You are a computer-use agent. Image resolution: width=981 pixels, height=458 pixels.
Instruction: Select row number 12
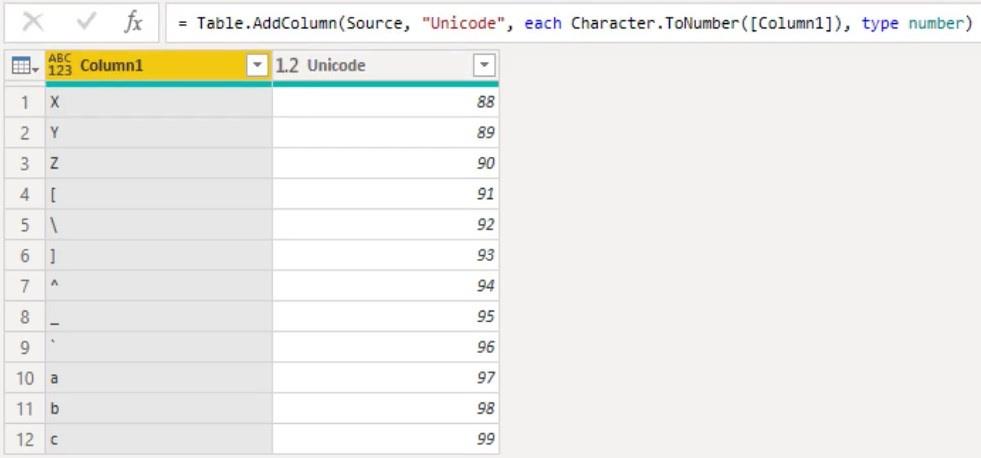point(25,439)
